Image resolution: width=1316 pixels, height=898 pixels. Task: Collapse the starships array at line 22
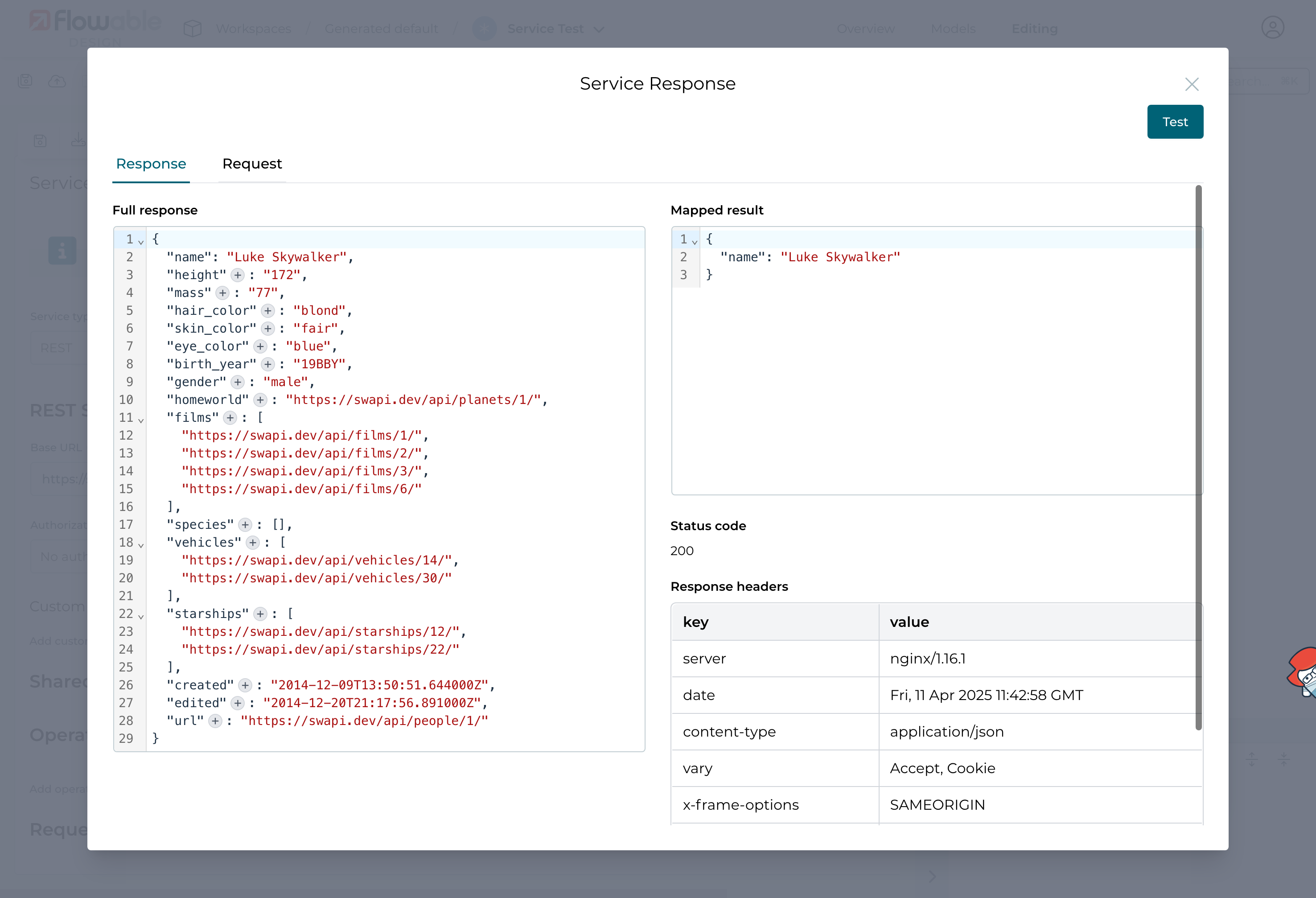[141, 616]
